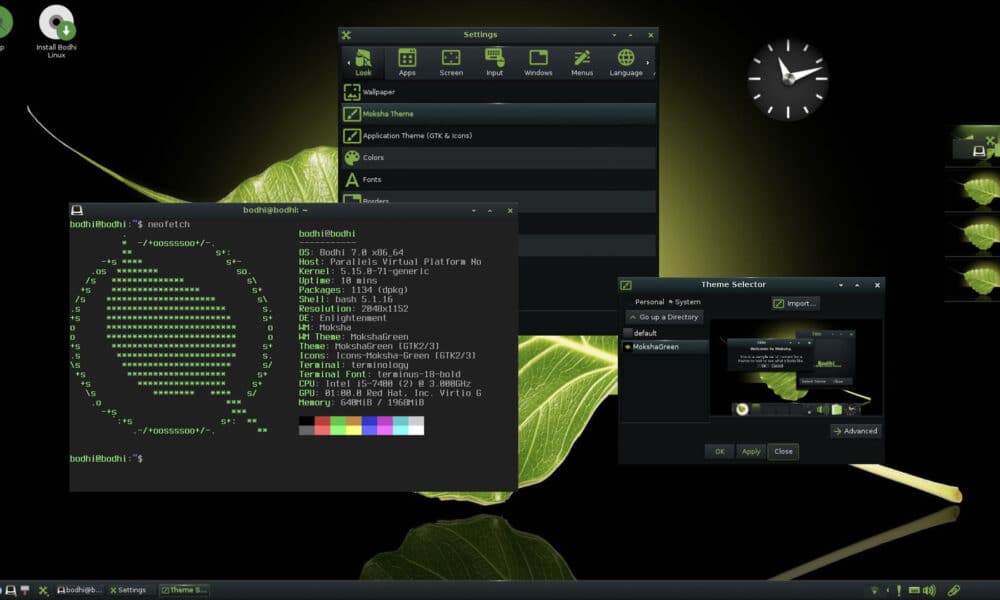Click the exclamation notification icon in tray

pos(899,590)
